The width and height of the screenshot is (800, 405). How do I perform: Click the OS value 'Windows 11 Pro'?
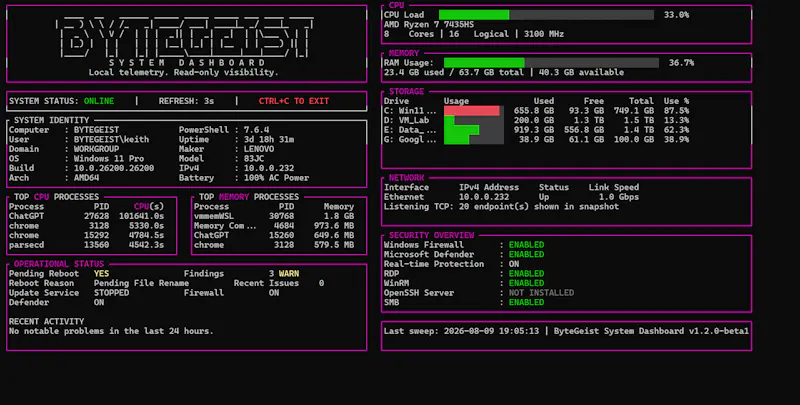coord(109,159)
